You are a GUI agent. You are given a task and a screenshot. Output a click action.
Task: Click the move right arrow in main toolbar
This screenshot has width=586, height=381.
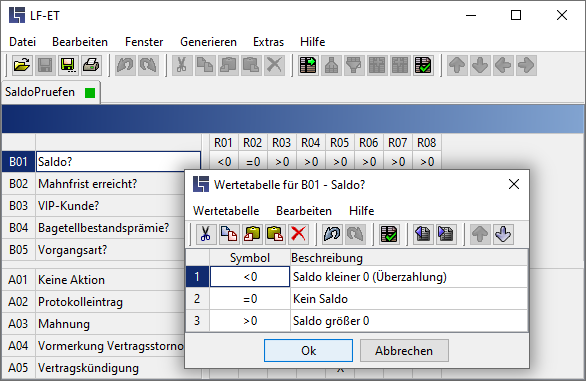click(527, 65)
